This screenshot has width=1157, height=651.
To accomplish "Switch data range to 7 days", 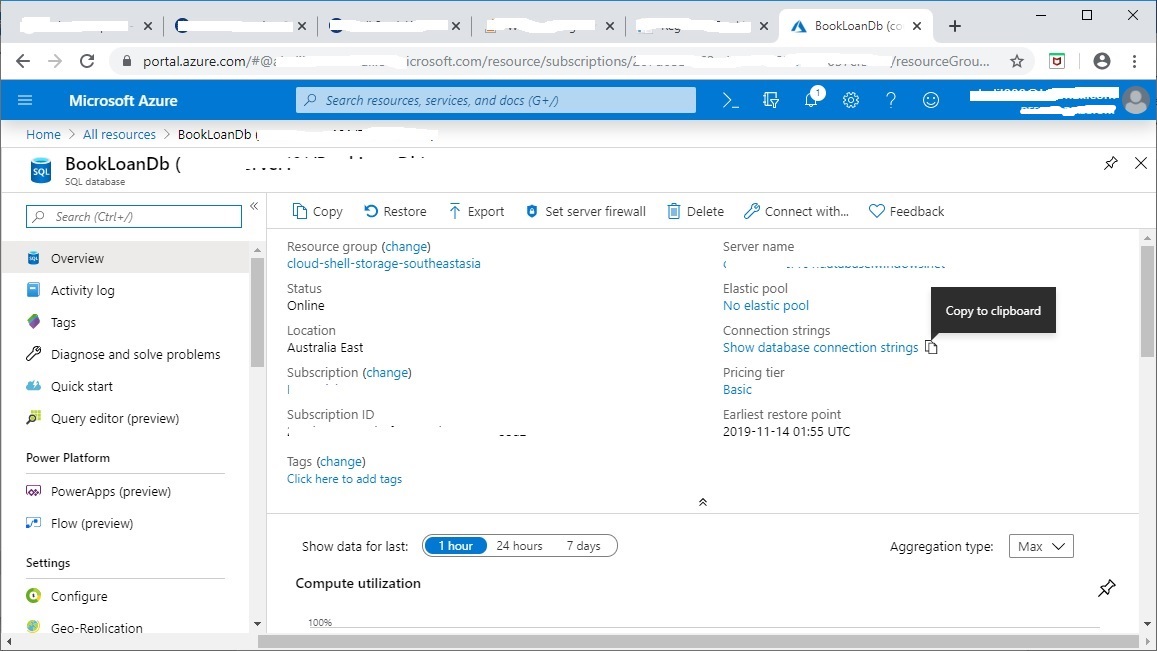I will (x=585, y=545).
